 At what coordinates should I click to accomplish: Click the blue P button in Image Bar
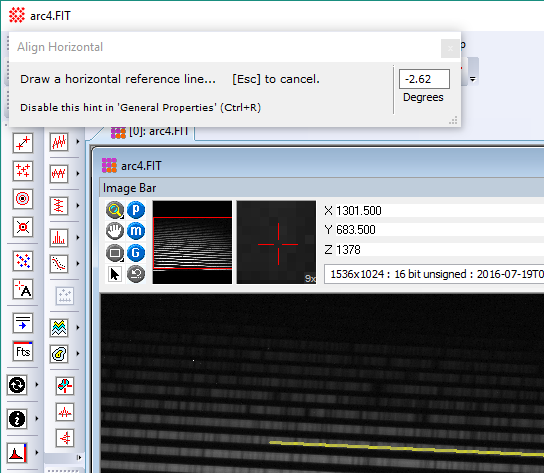point(136,210)
